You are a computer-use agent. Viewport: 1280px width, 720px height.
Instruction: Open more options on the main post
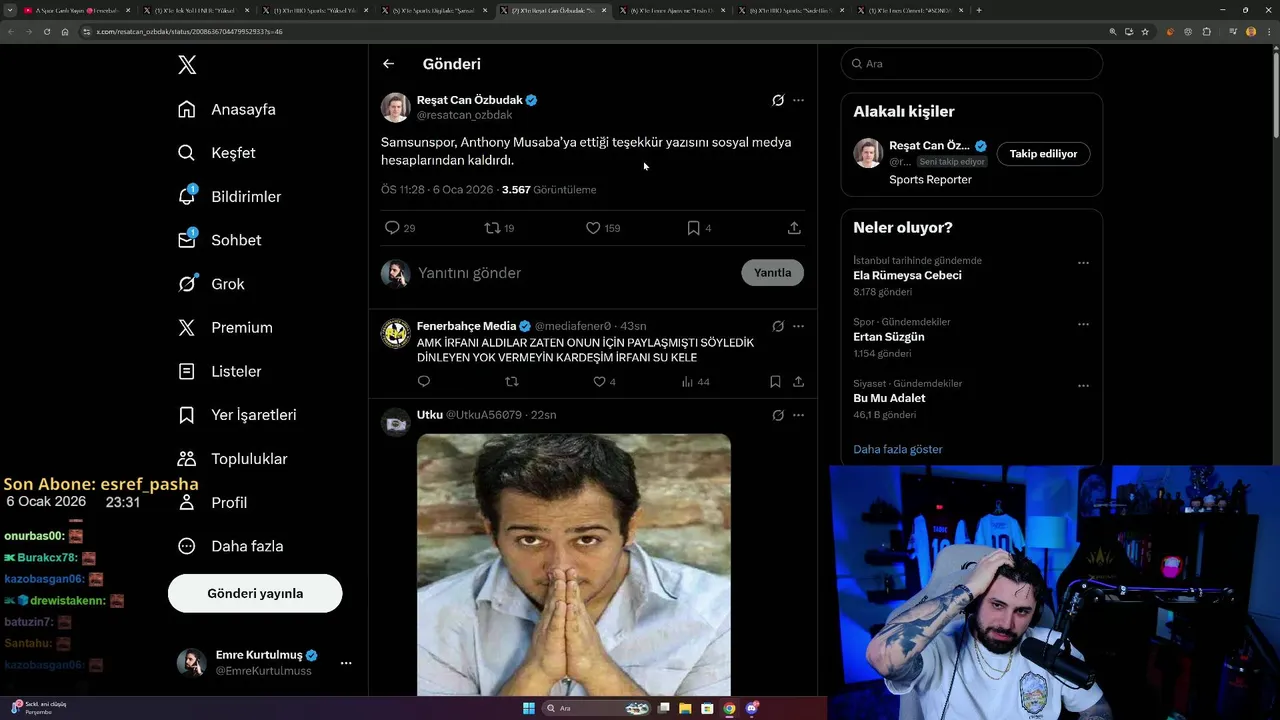[x=798, y=100]
